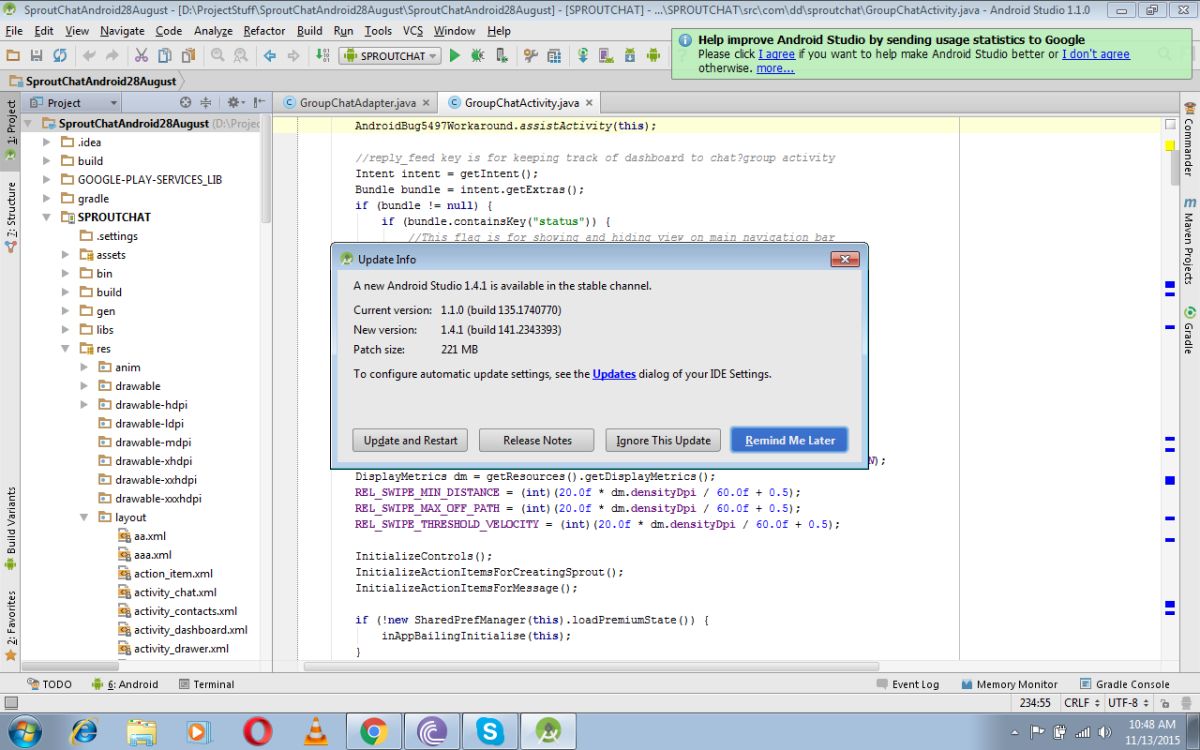The height and width of the screenshot is (750, 1200).
Task: Toggle the Build Variants tool window
Action: 10,528
